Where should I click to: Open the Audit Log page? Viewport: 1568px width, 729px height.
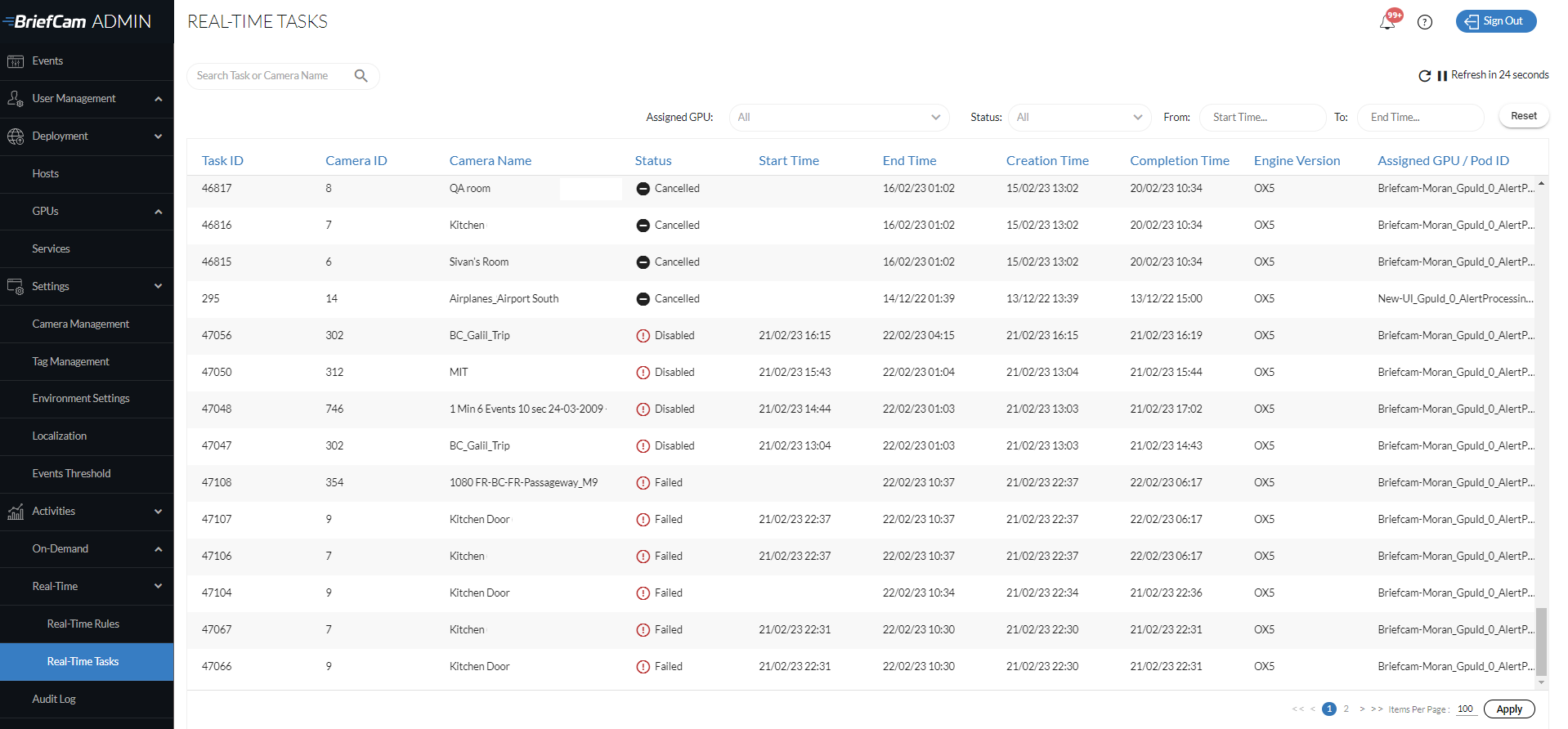click(x=54, y=700)
